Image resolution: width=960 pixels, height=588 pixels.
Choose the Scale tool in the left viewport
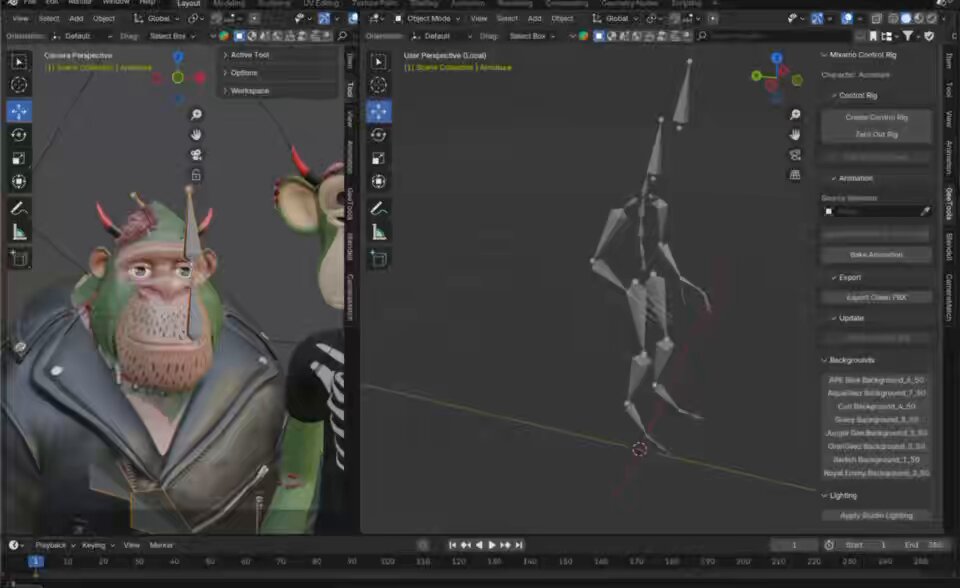coord(19,159)
